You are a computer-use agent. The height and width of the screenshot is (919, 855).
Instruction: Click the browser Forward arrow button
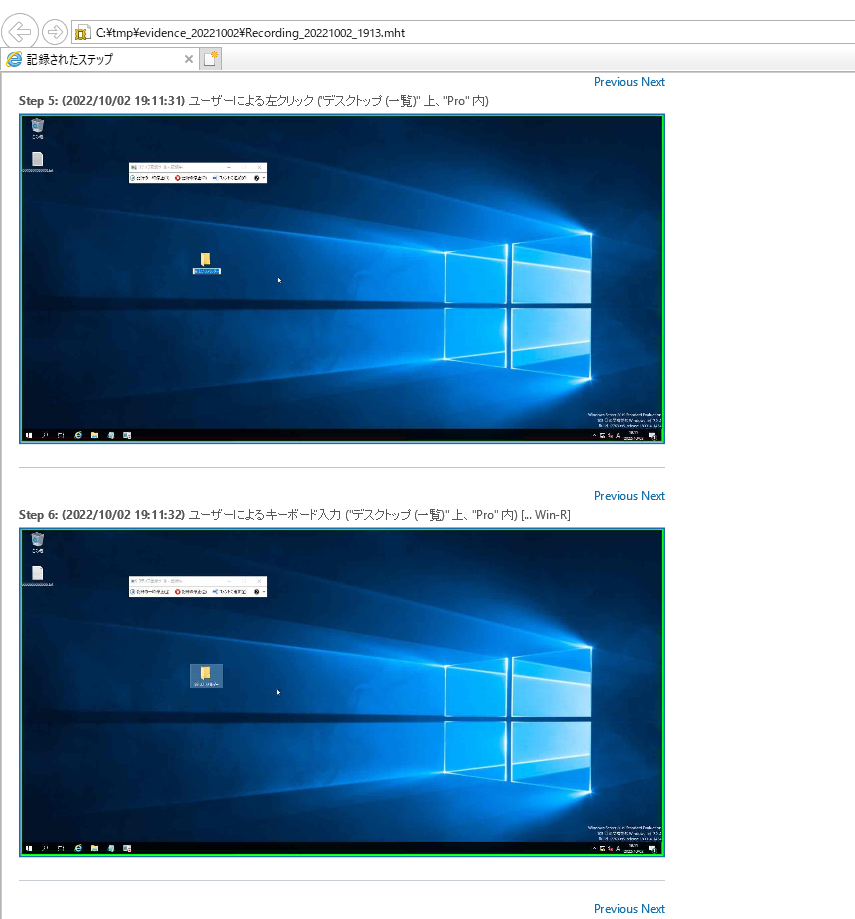pos(55,32)
